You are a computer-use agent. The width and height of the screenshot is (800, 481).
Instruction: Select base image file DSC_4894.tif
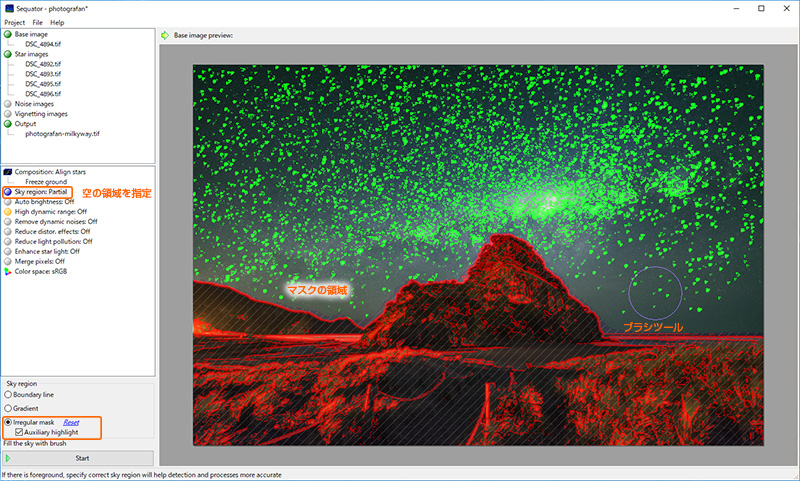(x=43, y=44)
